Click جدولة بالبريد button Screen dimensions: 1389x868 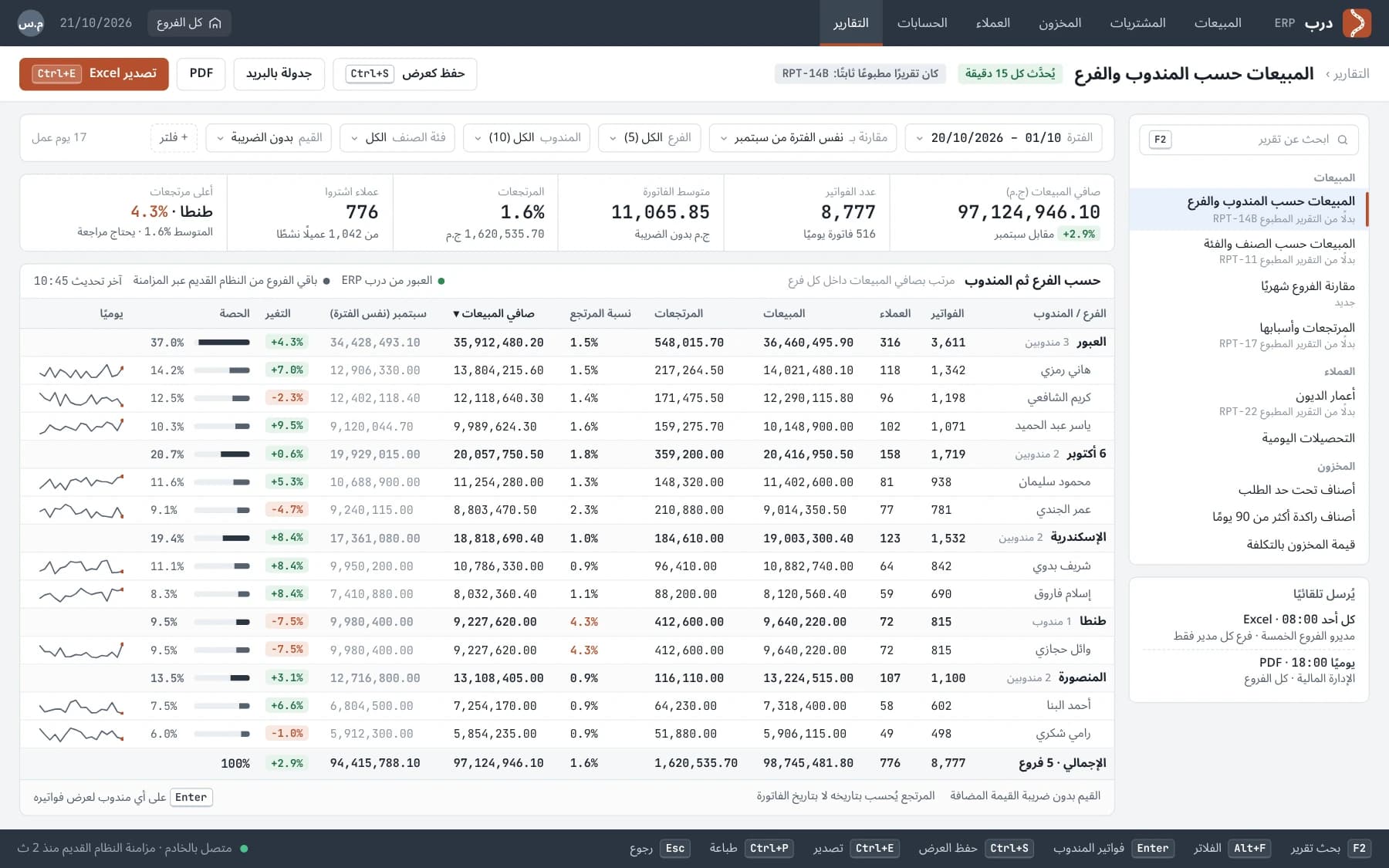tap(279, 73)
